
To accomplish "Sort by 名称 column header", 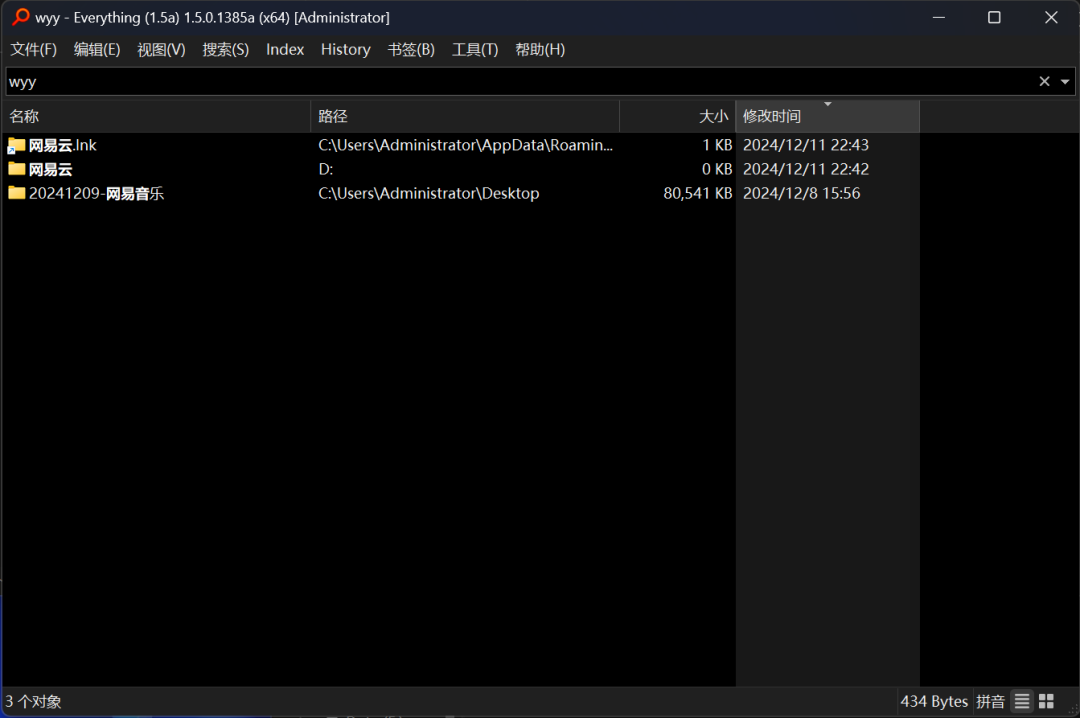I will tap(157, 116).
